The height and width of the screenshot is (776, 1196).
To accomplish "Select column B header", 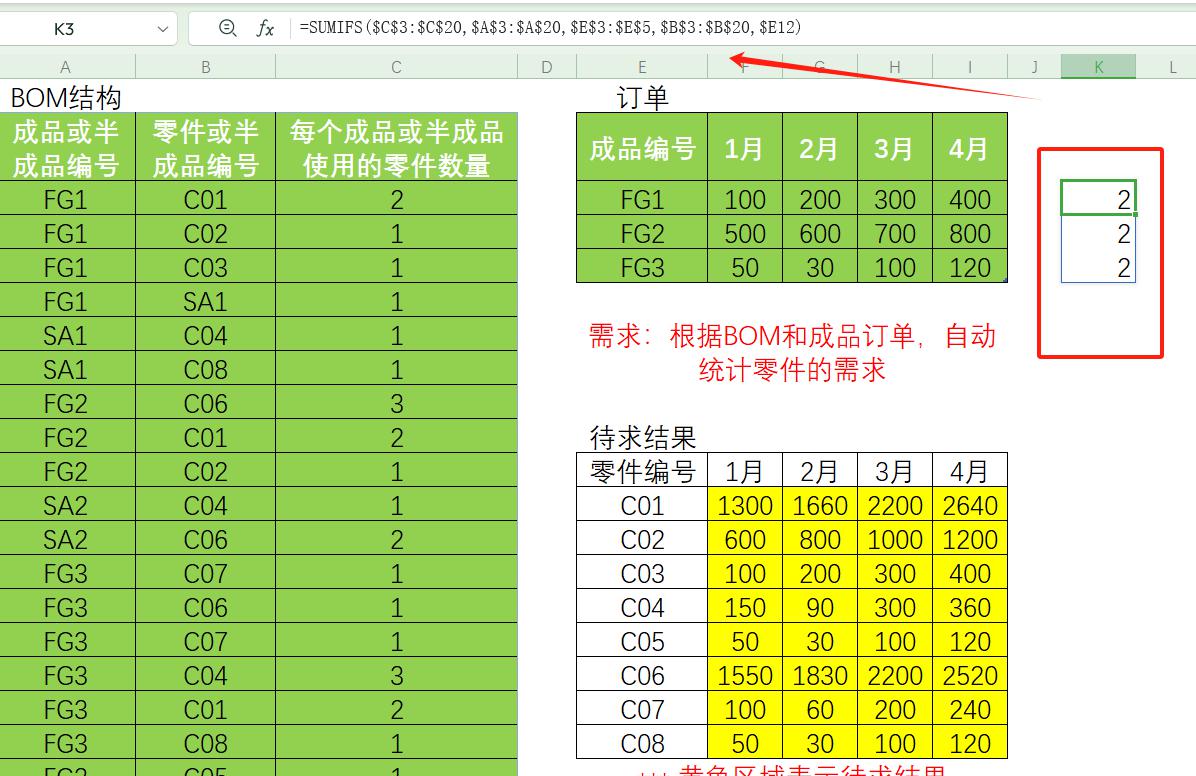I will (205, 67).
